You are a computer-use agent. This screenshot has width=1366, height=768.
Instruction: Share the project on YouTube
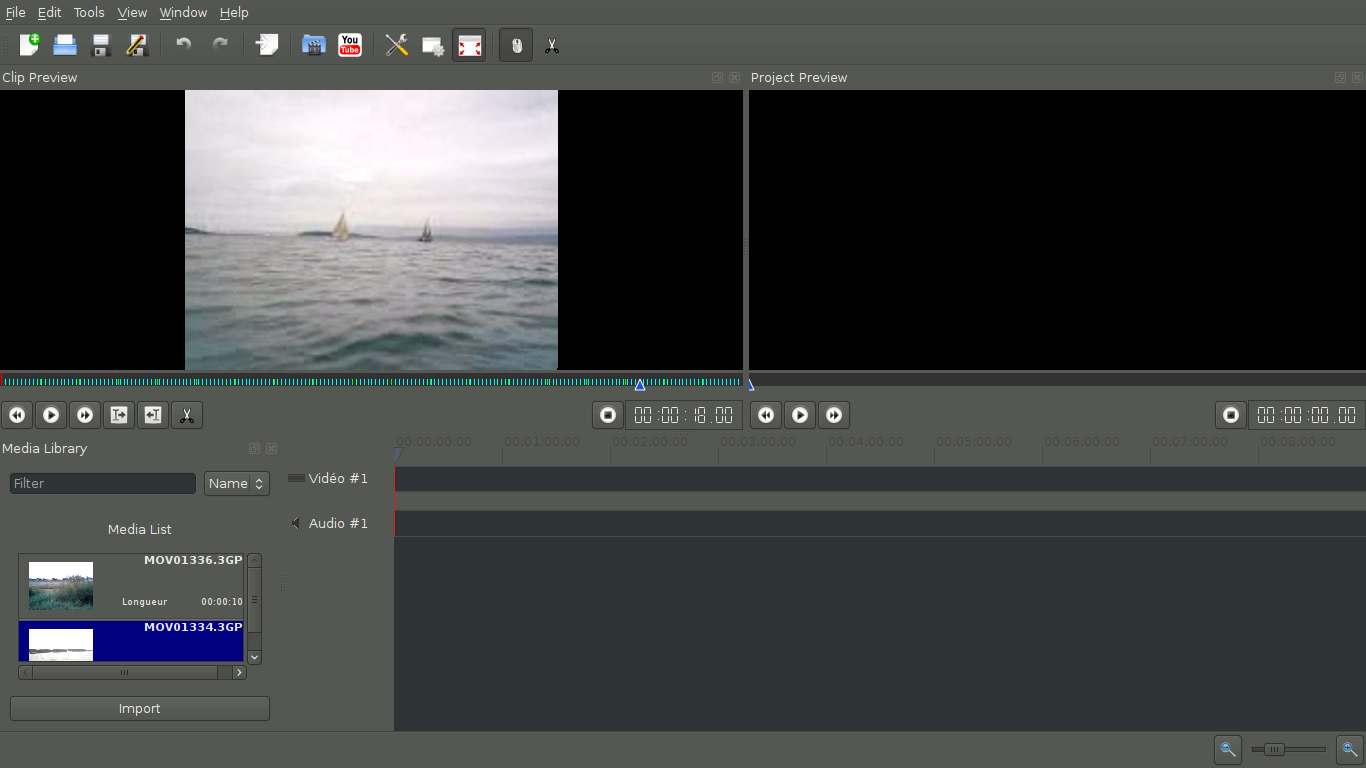coord(349,45)
